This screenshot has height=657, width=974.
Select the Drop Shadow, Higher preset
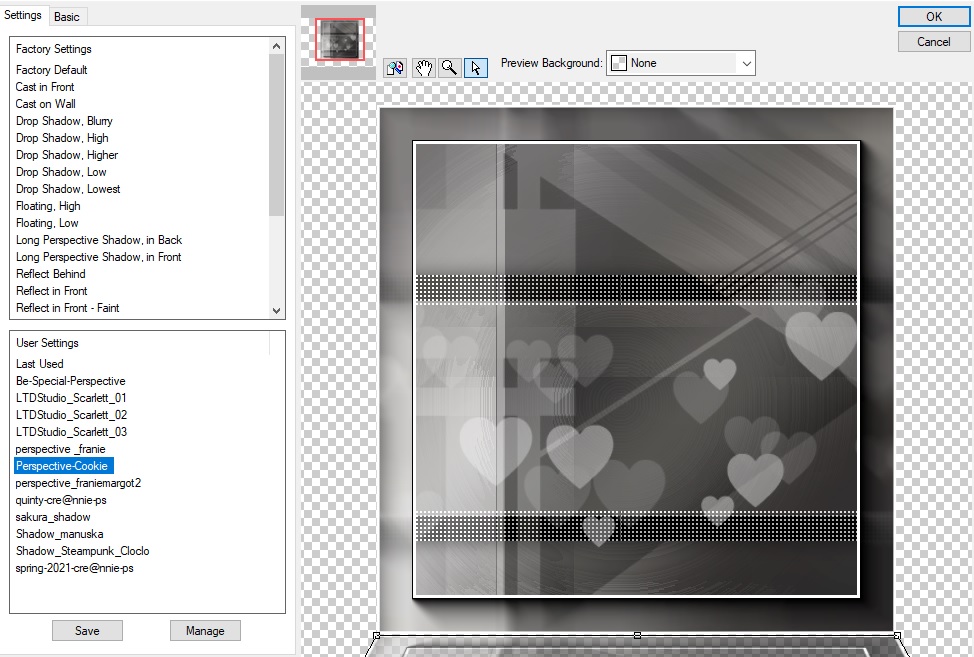click(67, 155)
